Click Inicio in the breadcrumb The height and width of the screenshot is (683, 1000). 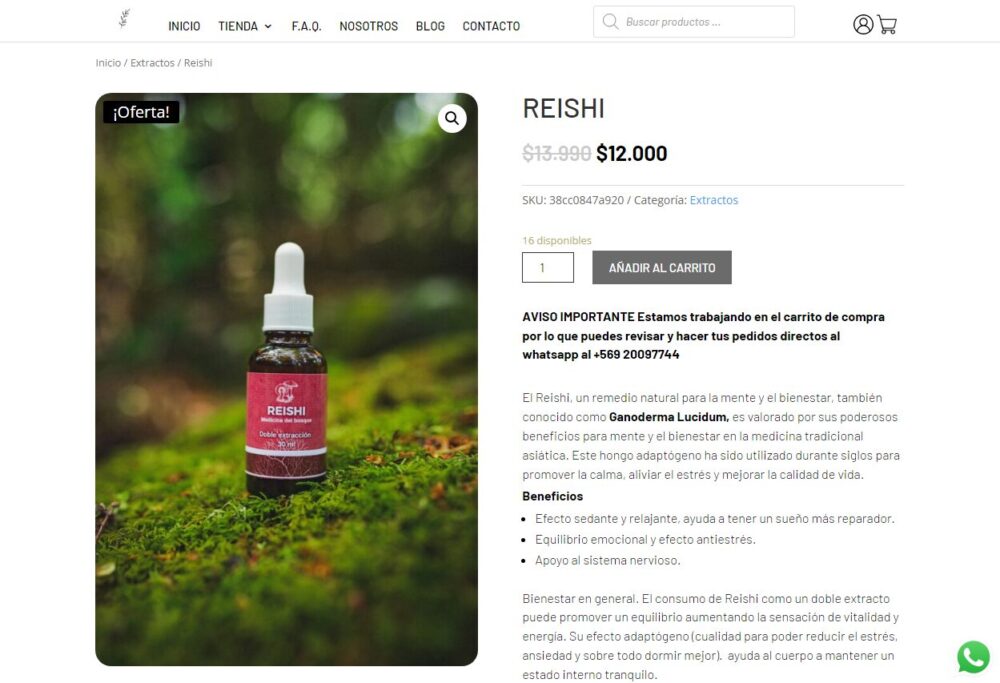[x=108, y=63]
